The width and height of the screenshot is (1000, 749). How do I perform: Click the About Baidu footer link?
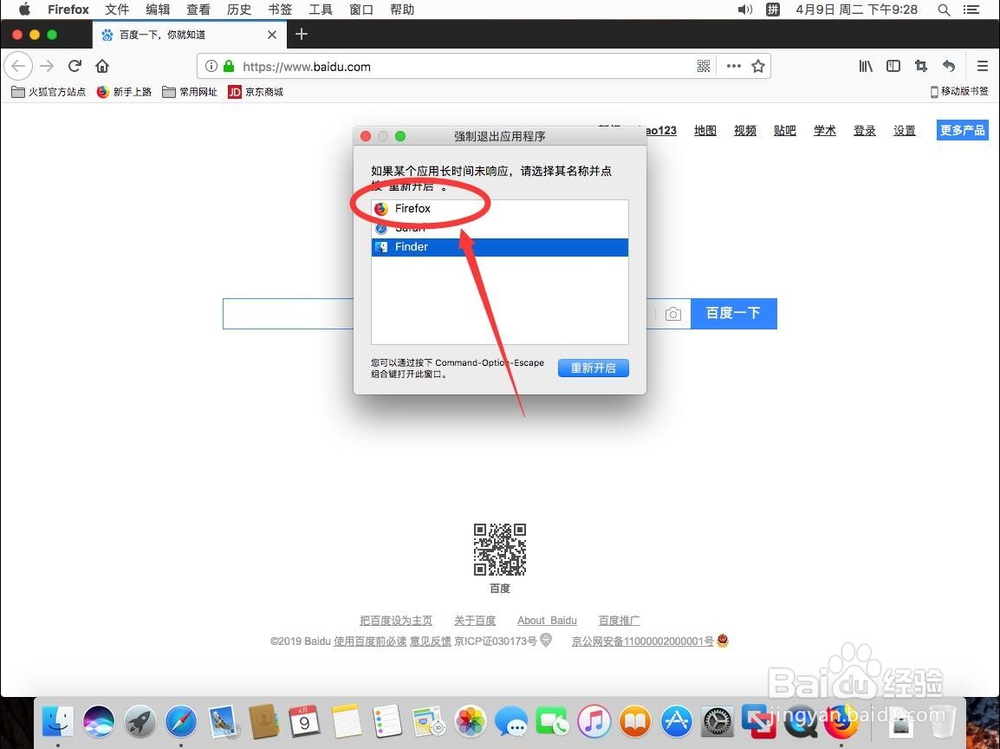point(547,620)
